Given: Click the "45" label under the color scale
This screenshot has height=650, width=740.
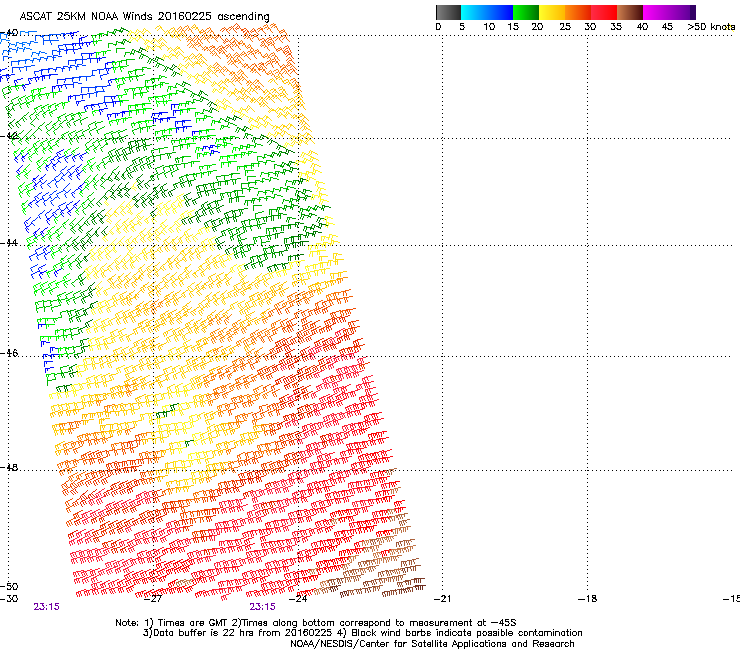Looking at the screenshot, I should [x=667, y=26].
